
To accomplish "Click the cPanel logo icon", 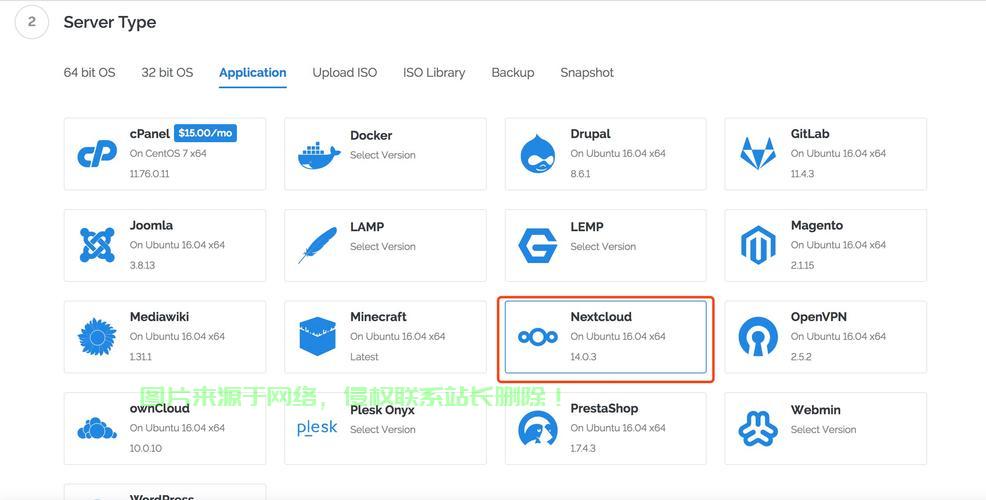I will coord(97,154).
